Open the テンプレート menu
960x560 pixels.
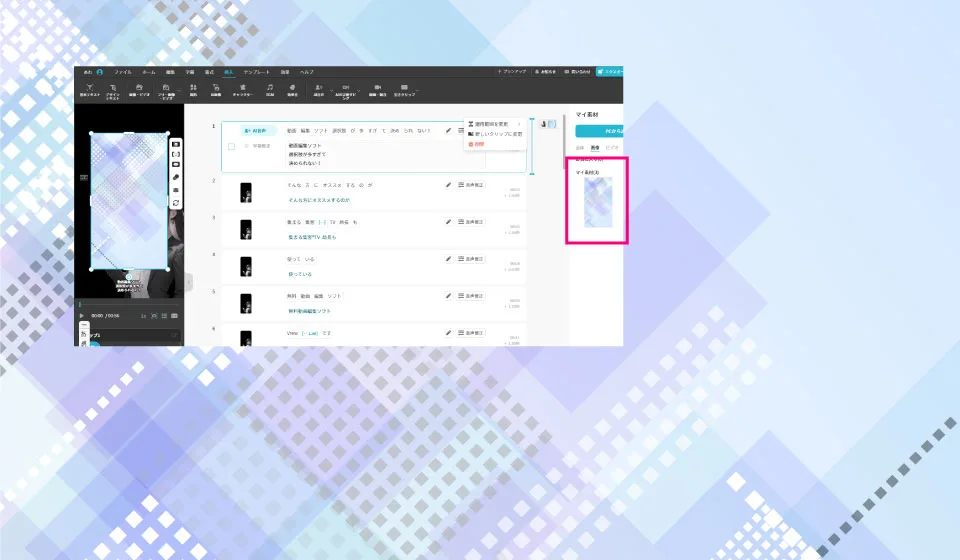(257, 72)
